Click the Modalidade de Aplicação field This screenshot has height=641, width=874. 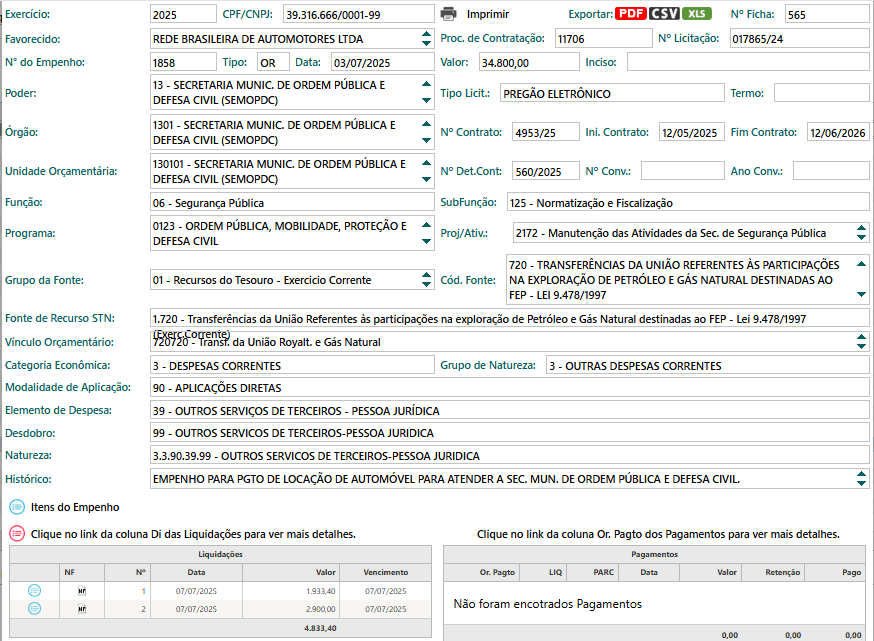coord(510,387)
